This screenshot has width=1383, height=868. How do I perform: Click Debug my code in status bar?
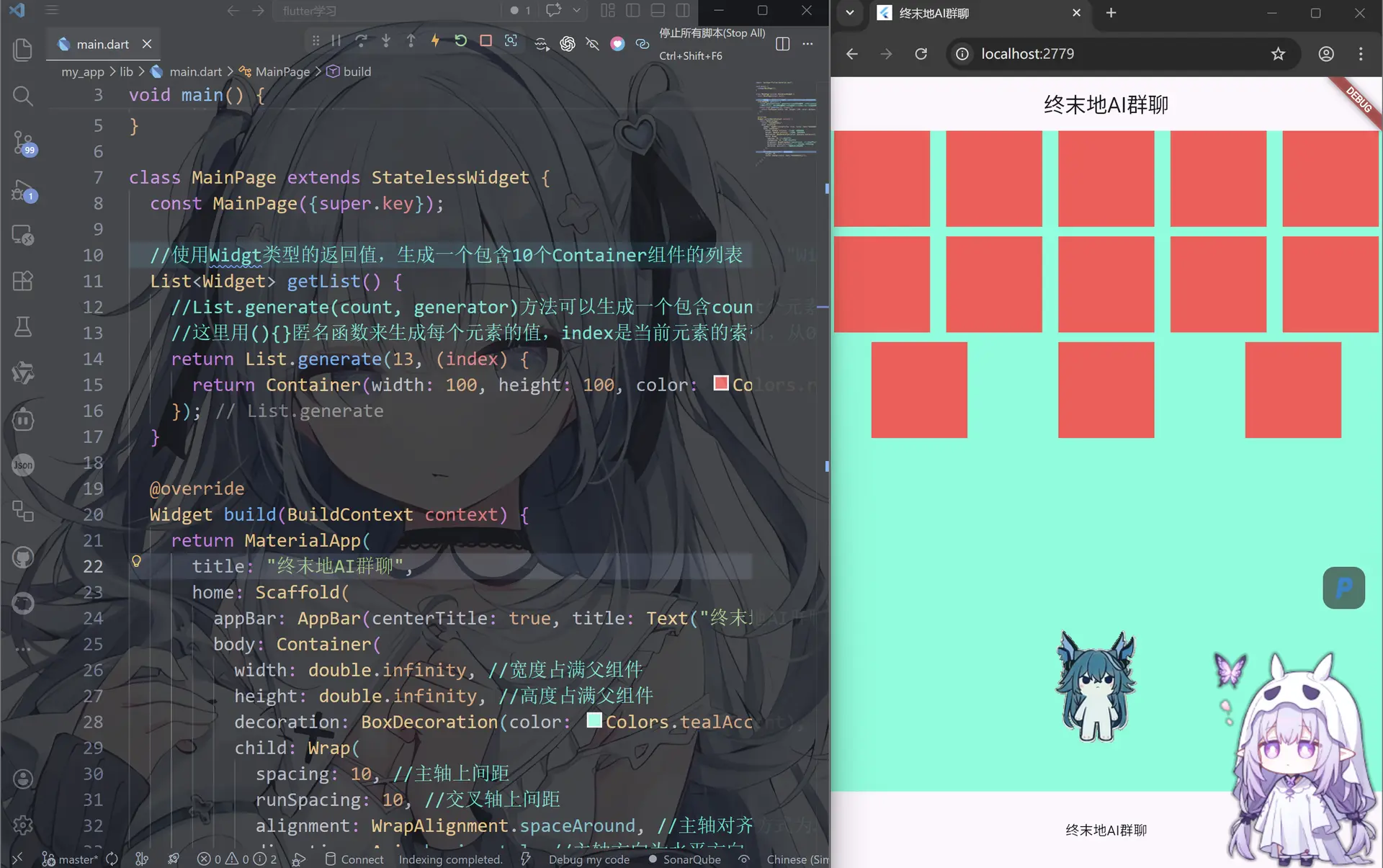click(x=588, y=859)
